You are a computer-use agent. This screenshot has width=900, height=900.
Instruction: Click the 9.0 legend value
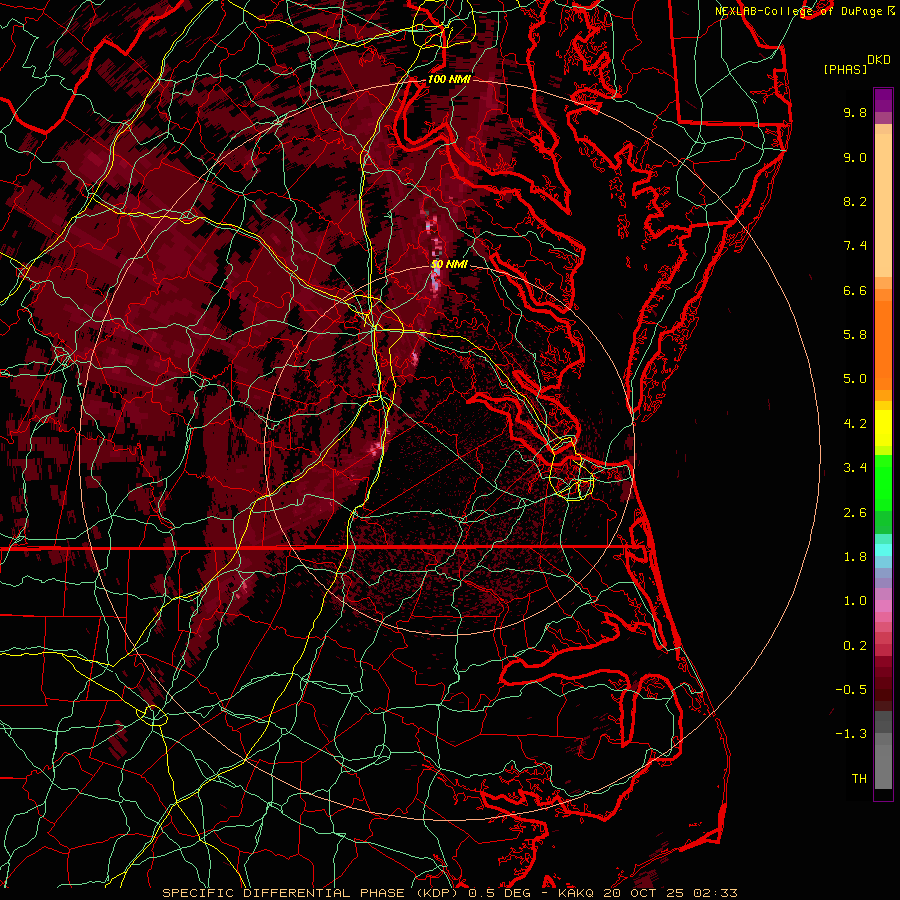855,157
